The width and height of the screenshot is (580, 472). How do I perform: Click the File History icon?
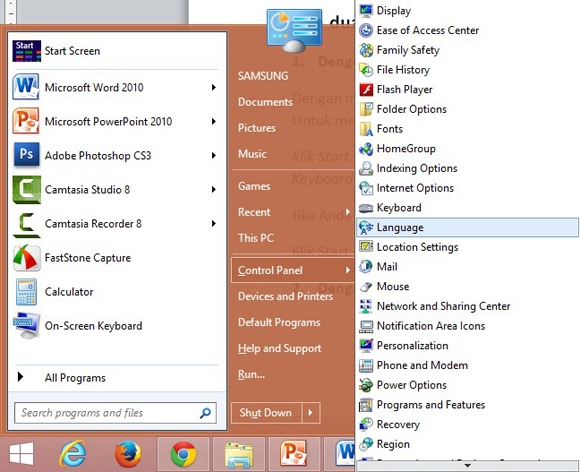(366, 70)
